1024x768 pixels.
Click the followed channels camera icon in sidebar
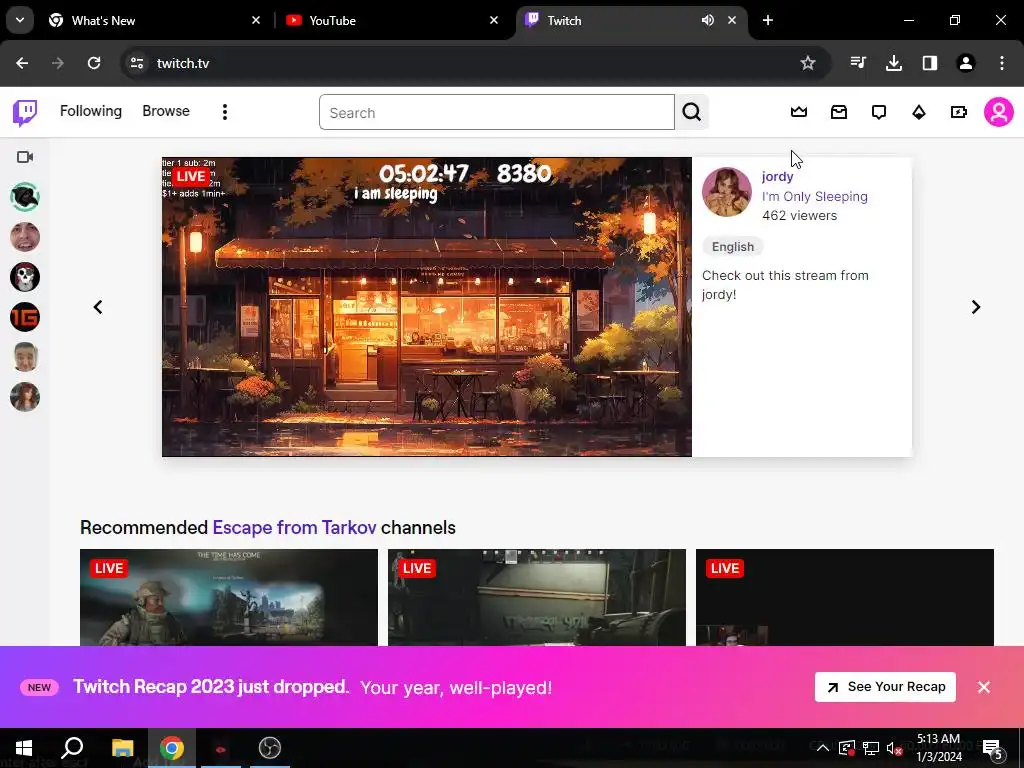coord(25,157)
